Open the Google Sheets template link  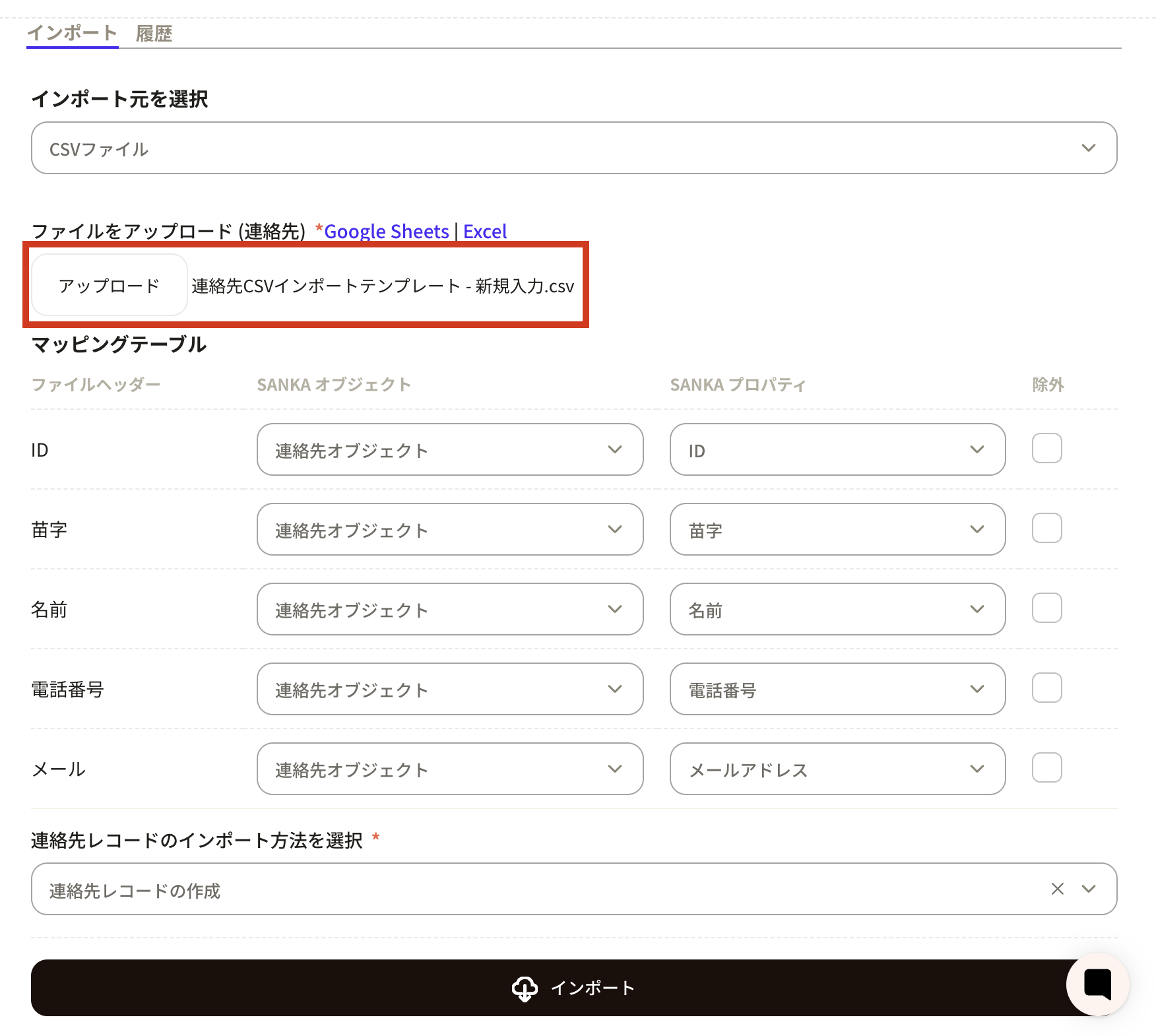386,232
